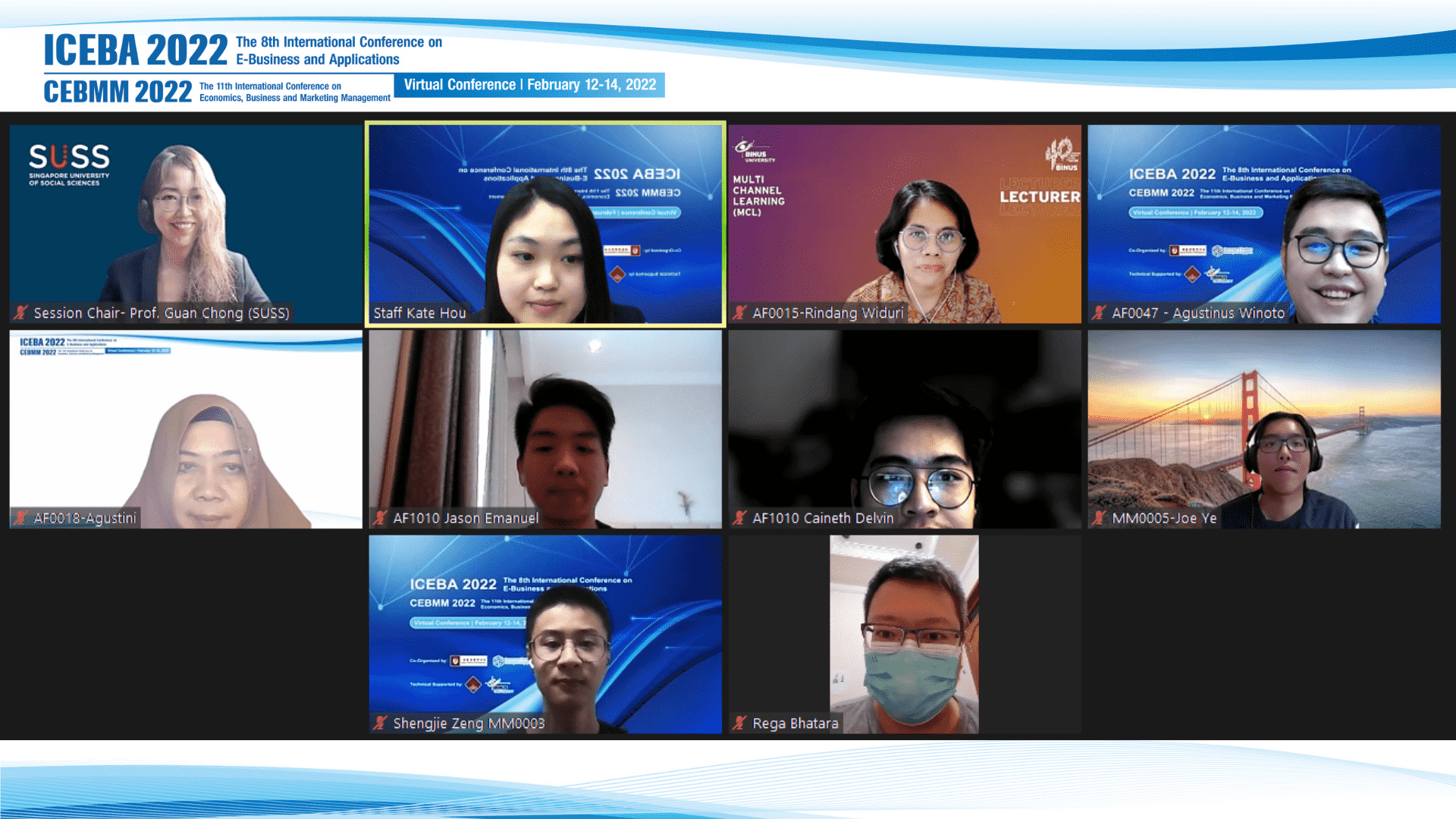This screenshot has width=1456, height=819.
Task: Click the 'AF0018-Agustini' name label
Action: click(x=85, y=519)
